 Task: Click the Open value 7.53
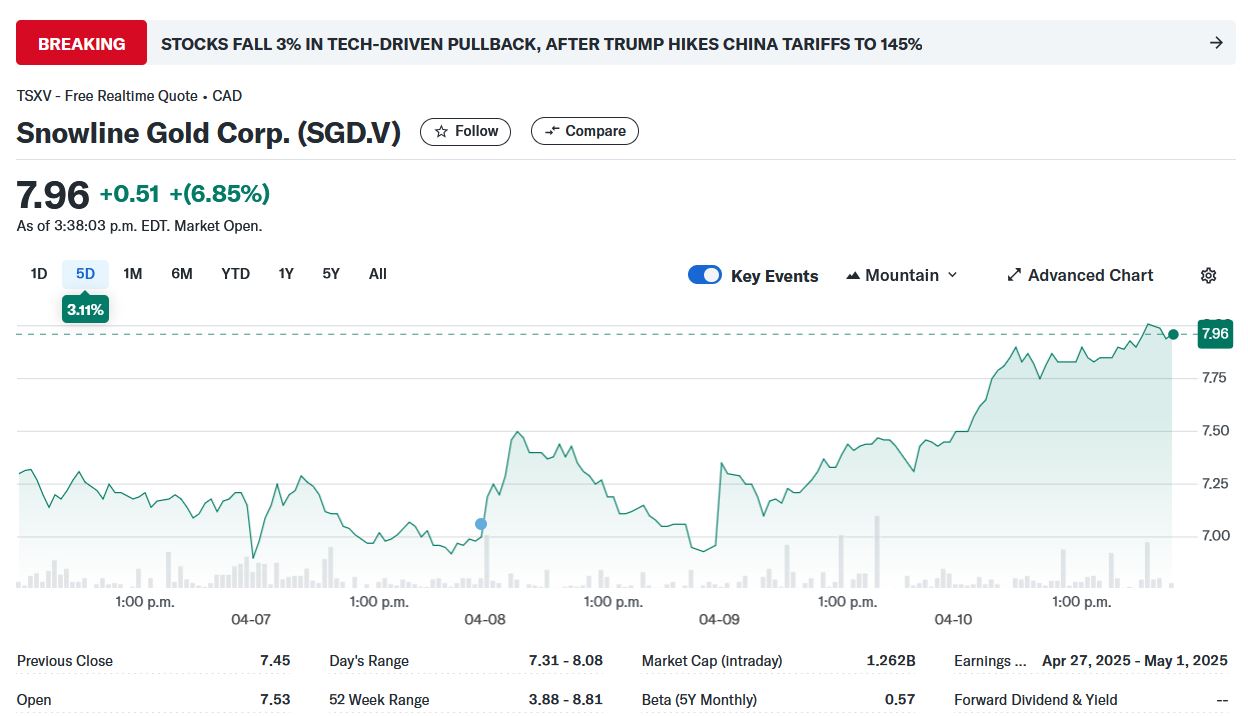pos(275,699)
